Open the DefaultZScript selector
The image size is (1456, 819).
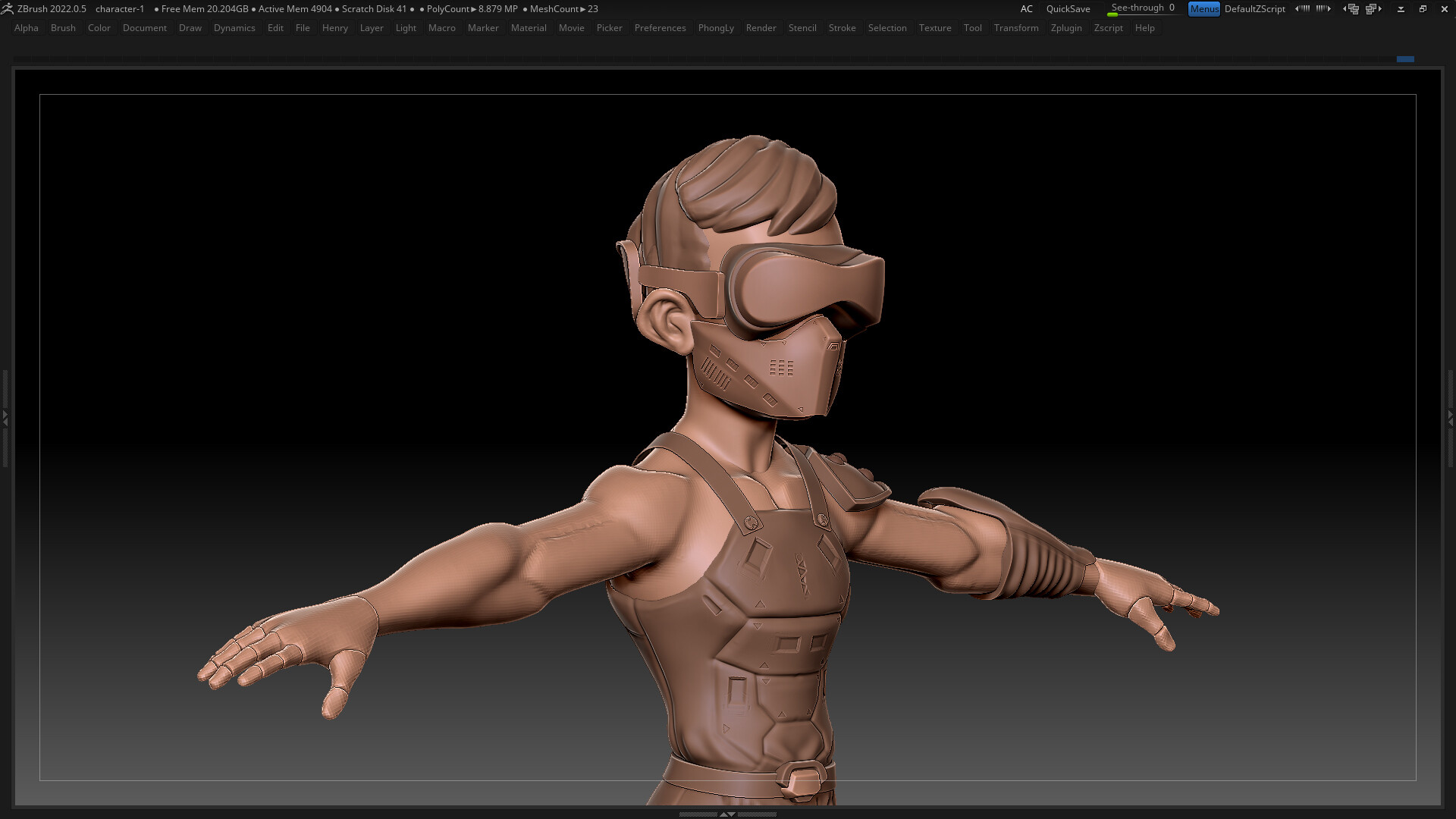click(1255, 8)
